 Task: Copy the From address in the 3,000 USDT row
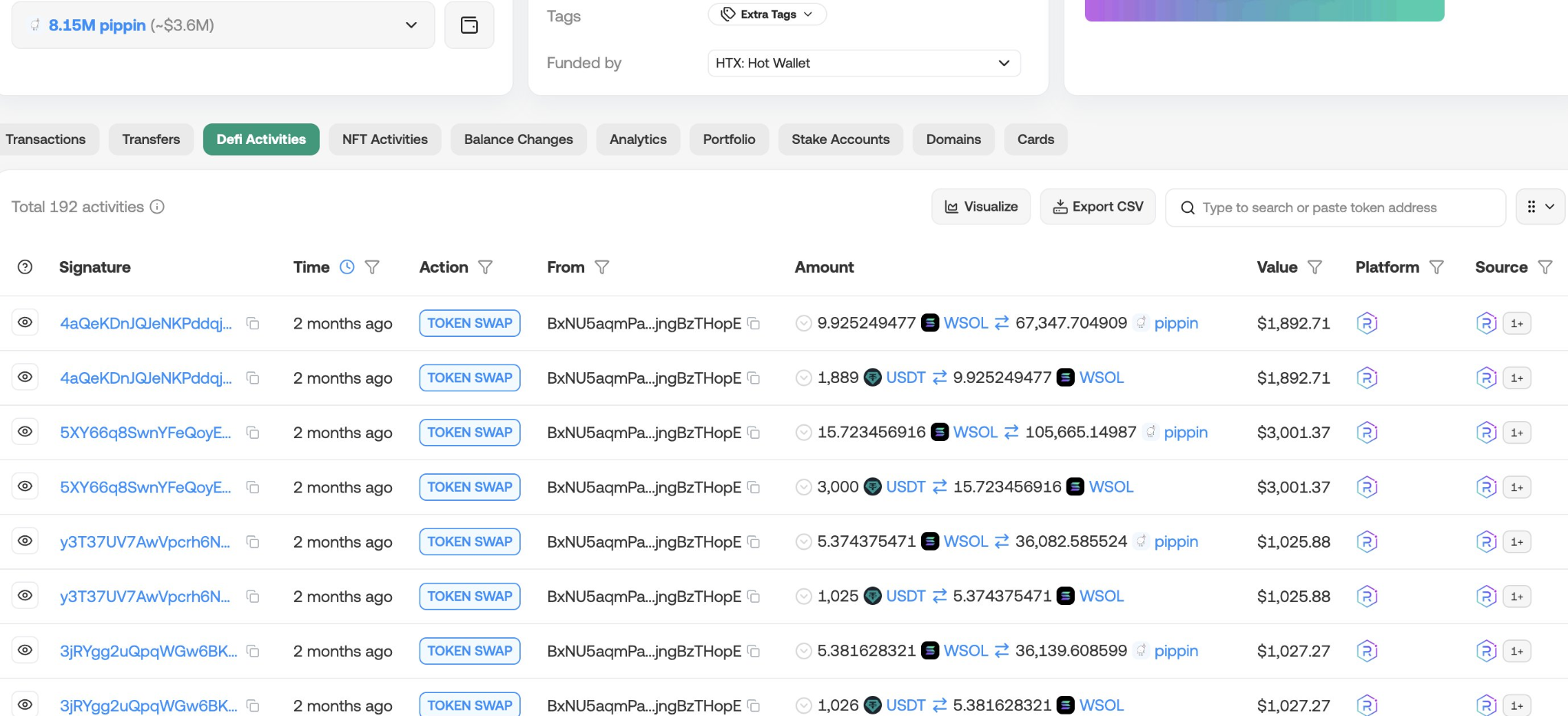coord(753,488)
